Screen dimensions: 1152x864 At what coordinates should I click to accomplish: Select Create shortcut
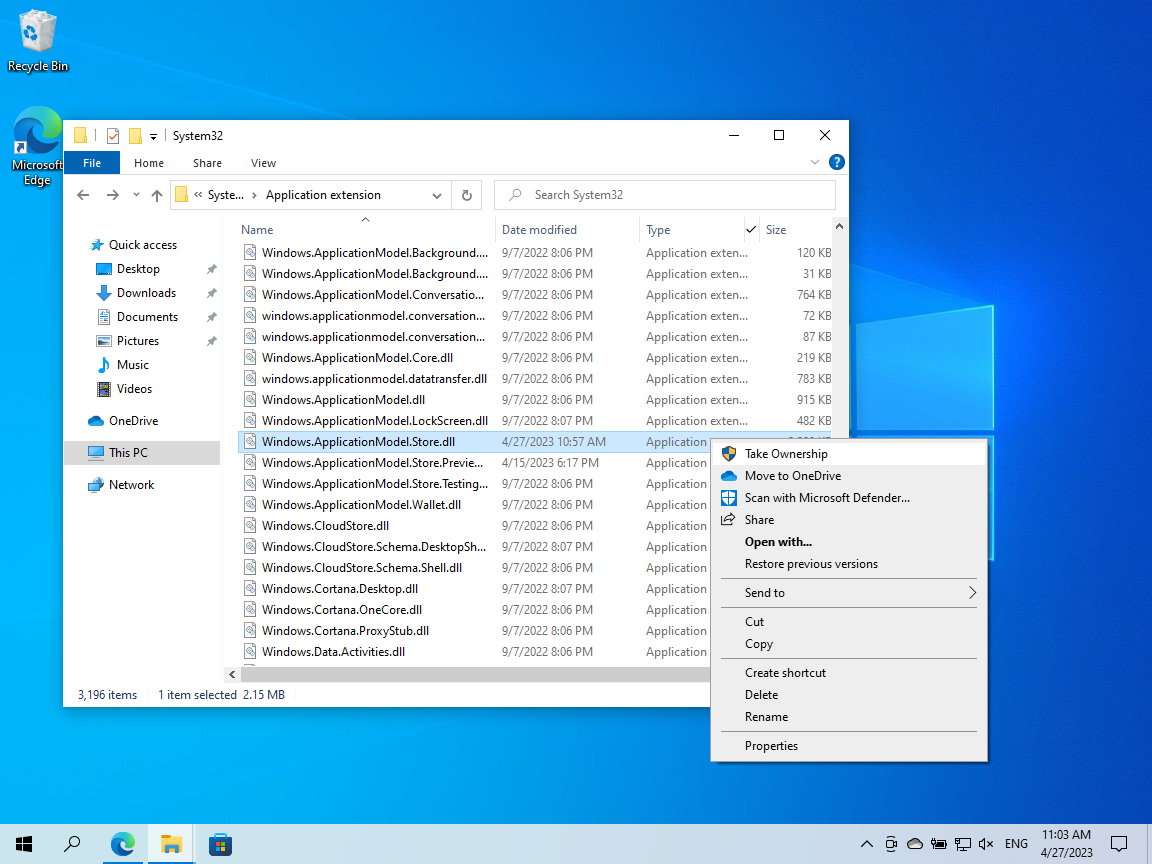(849, 673)
